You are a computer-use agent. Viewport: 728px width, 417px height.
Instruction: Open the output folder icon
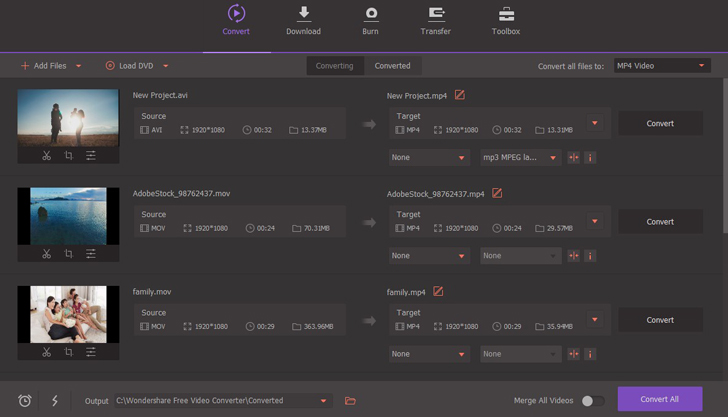pyautogui.click(x=350, y=401)
